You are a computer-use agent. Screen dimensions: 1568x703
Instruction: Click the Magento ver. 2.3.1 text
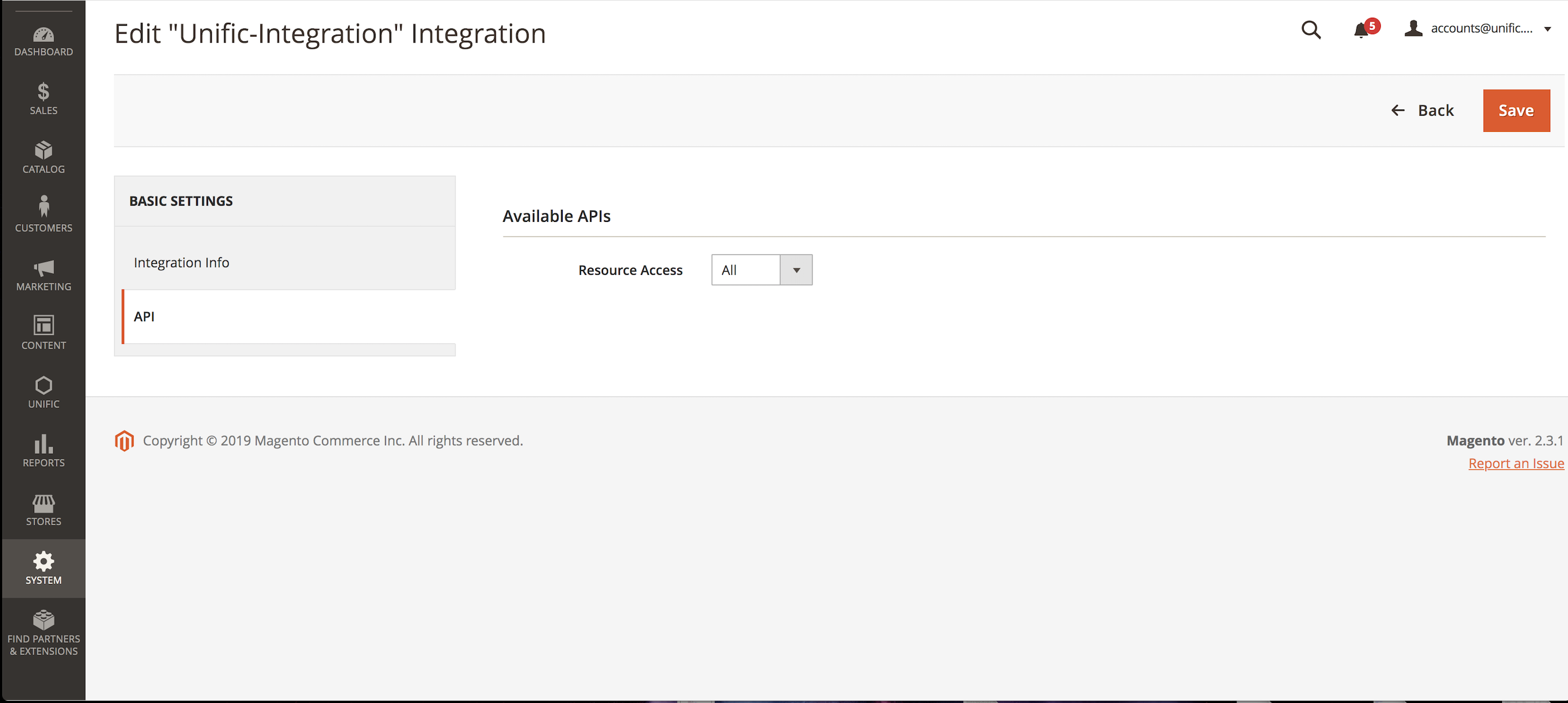[x=1505, y=440]
